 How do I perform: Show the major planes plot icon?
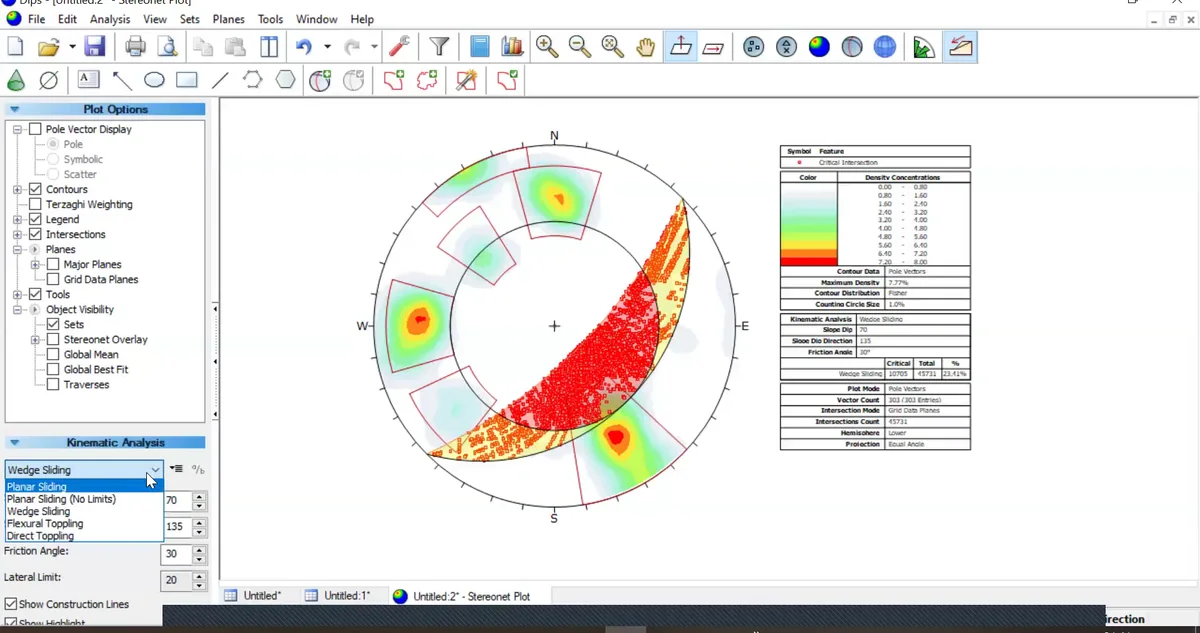852,46
